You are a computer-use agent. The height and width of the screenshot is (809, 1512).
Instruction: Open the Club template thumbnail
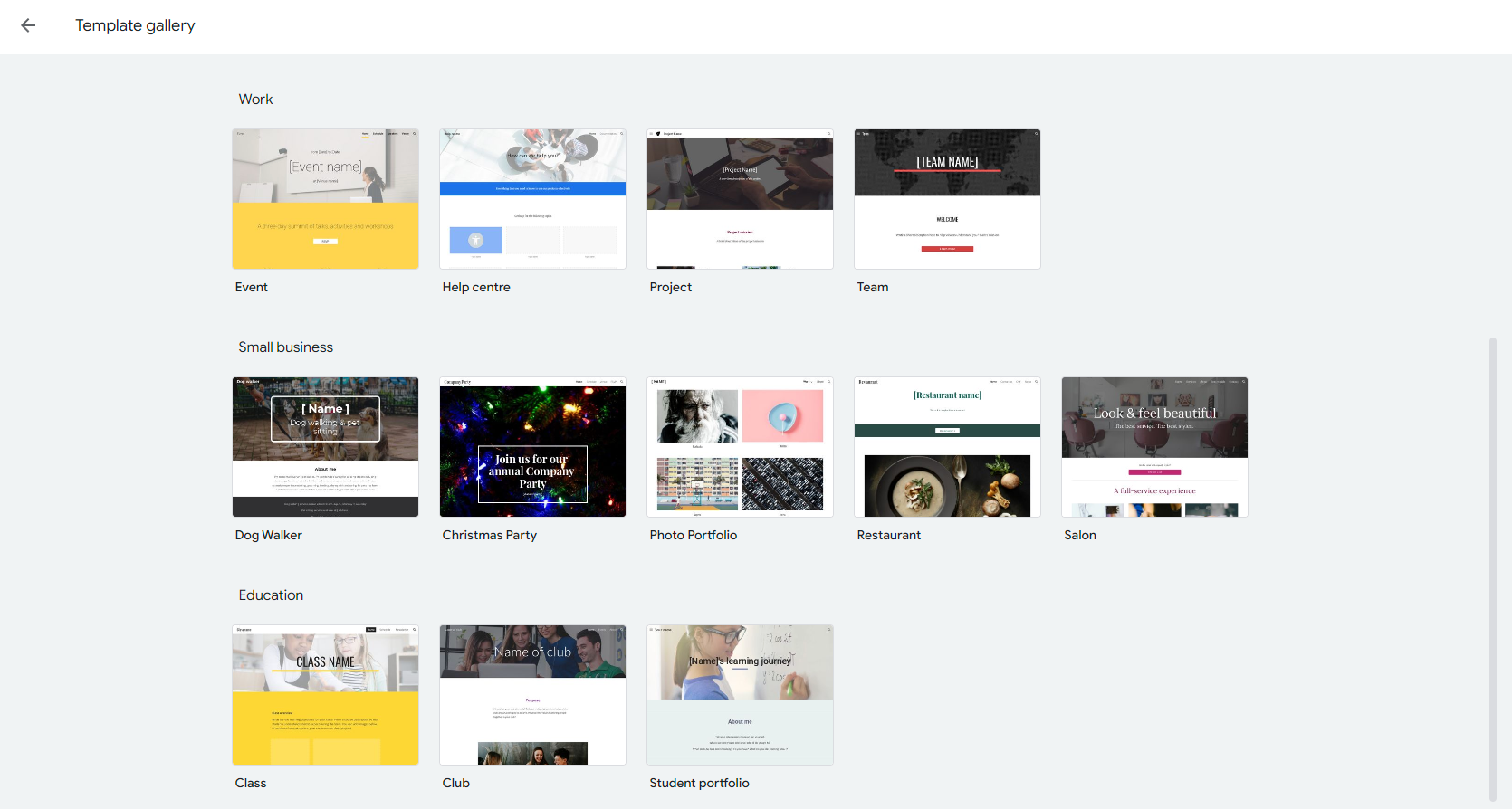(x=532, y=695)
